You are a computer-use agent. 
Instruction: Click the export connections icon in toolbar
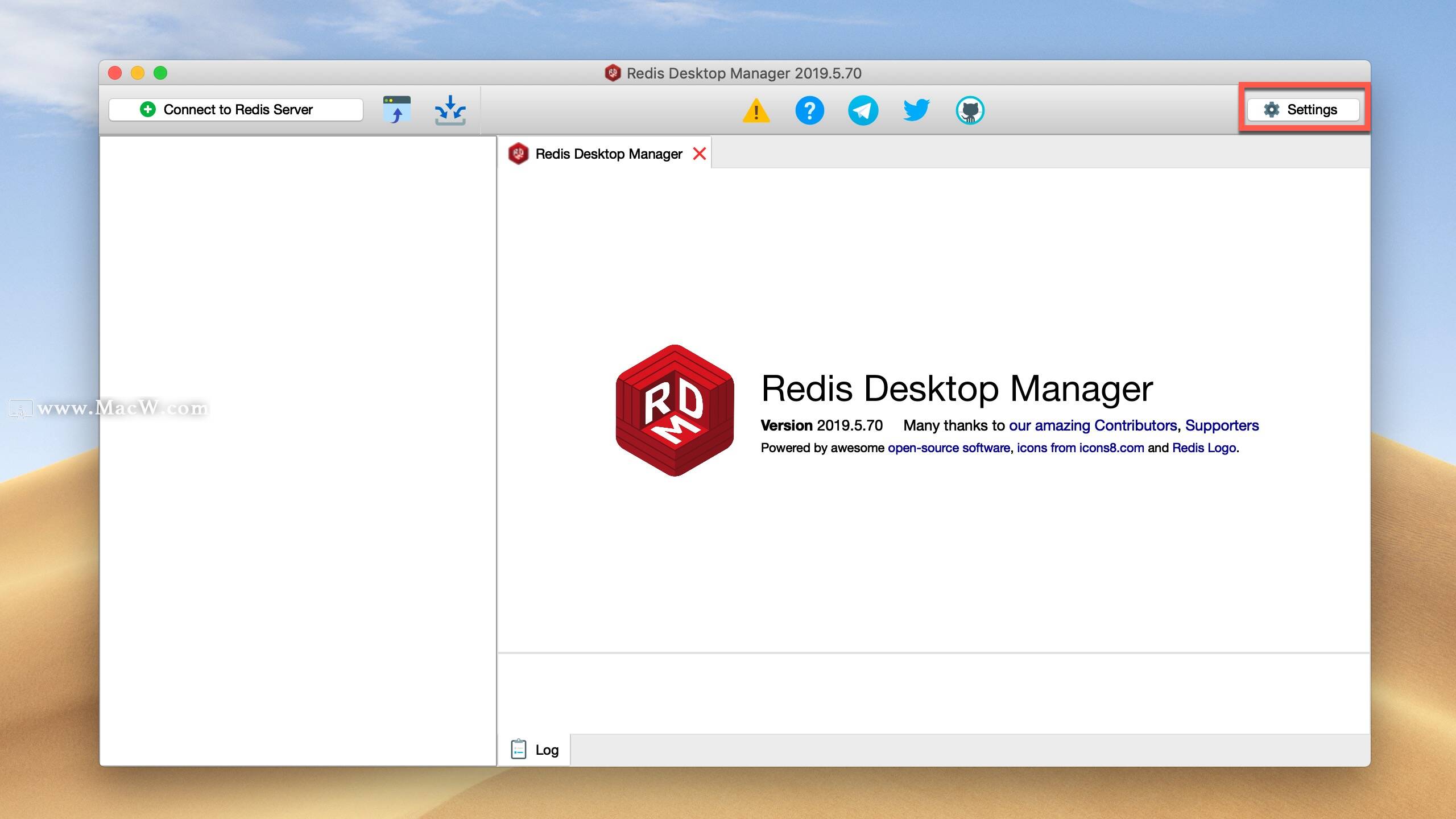[x=396, y=110]
